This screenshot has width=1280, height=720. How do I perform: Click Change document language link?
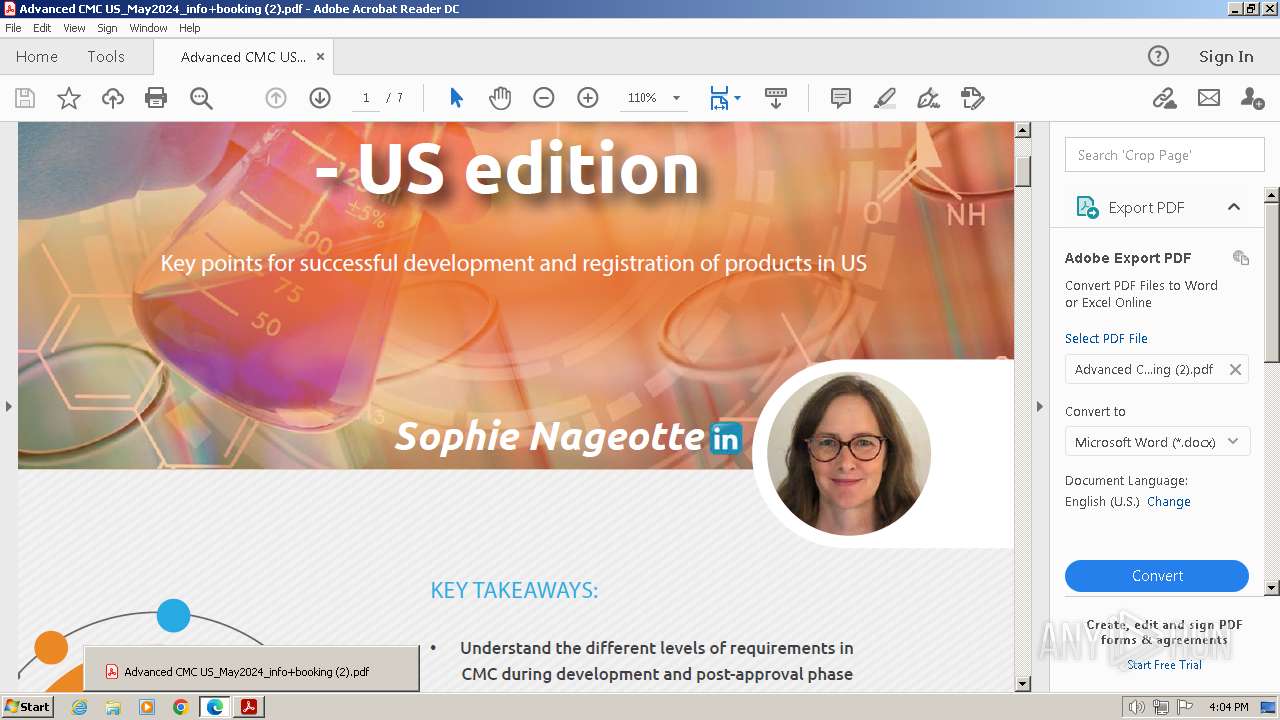click(1169, 502)
